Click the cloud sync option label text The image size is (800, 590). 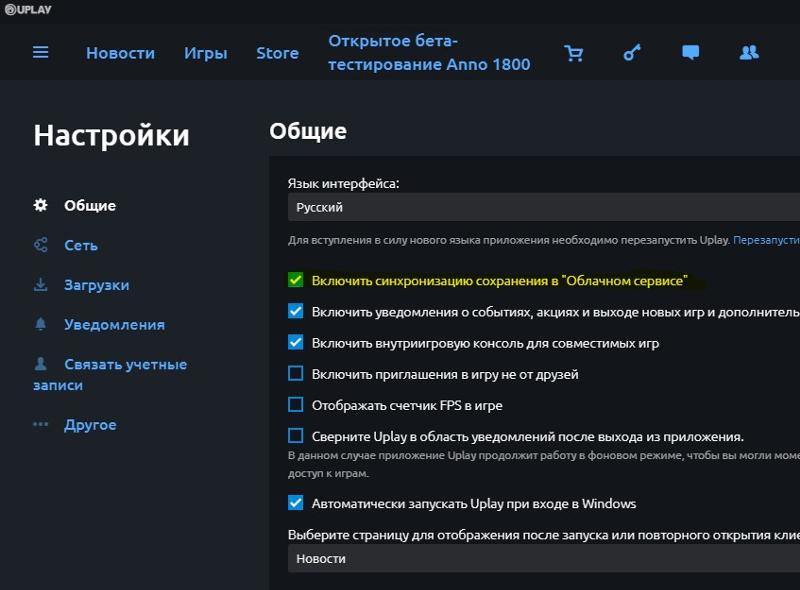499,281
